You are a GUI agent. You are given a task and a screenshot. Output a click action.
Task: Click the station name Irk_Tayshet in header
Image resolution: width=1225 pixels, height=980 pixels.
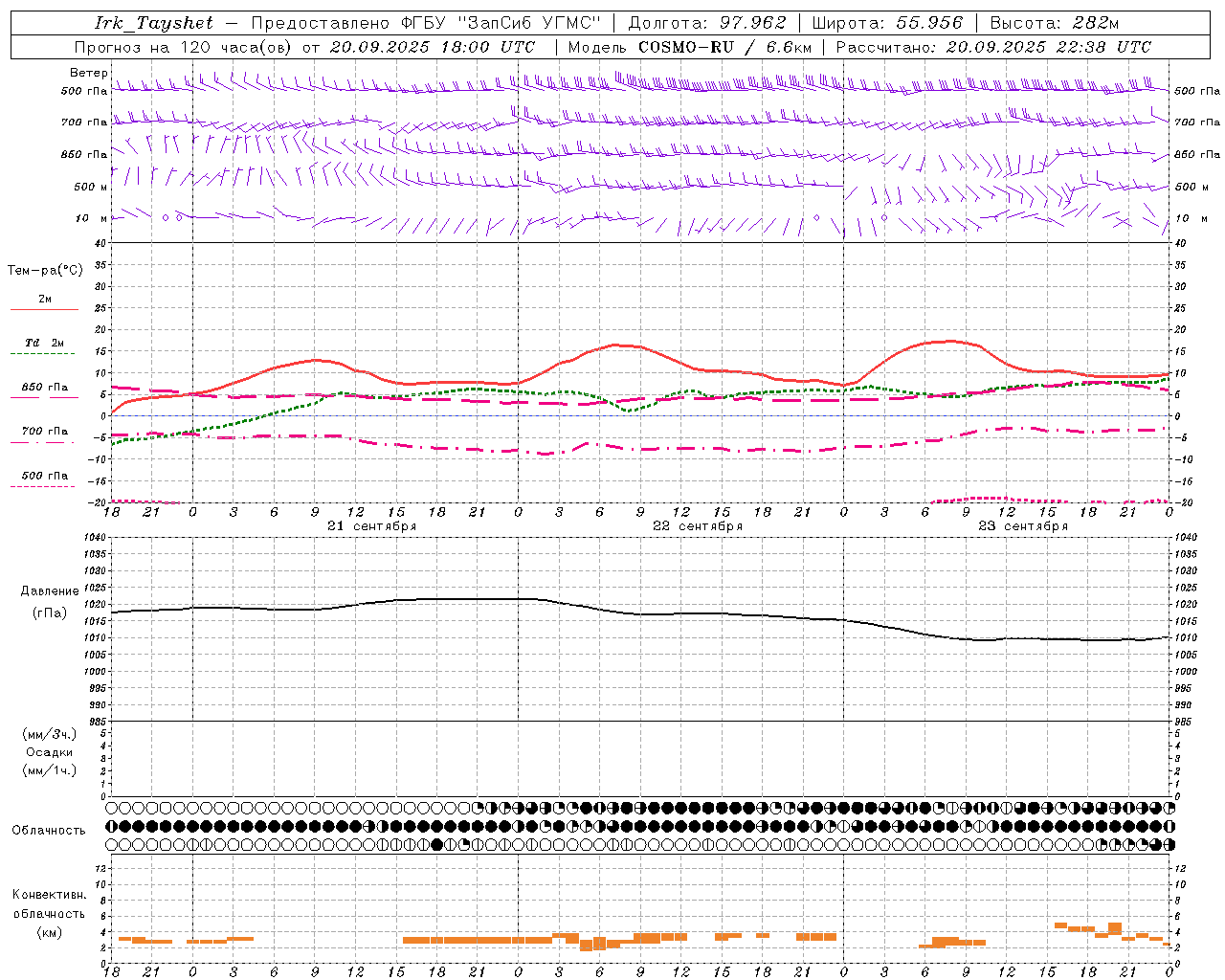[x=154, y=23]
